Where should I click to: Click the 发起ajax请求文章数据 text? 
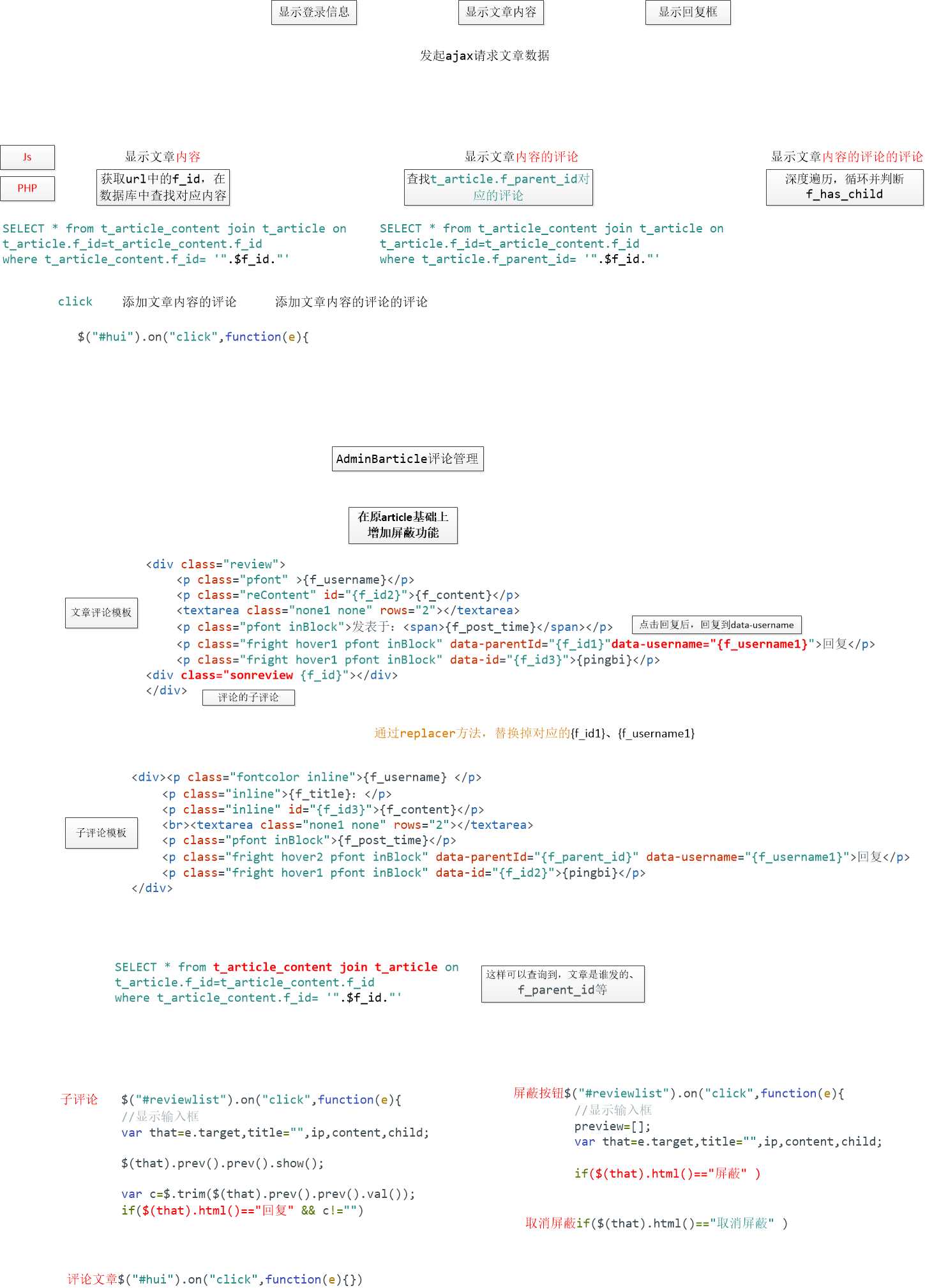pyautogui.click(x=485, y=56)
